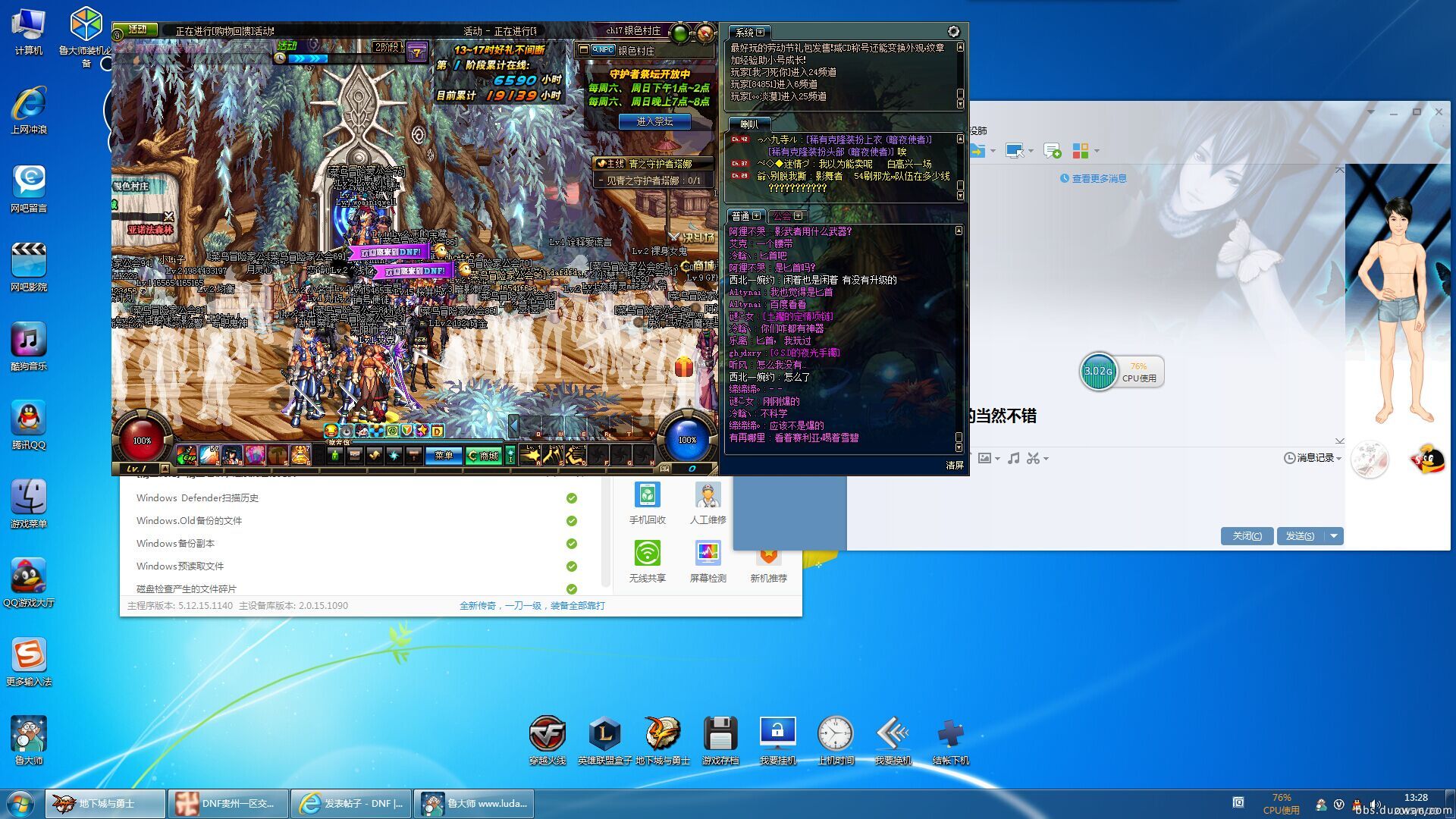Click the create discussion group icon in QQ
1456x819 pixels.
pyautogui.click(x=1053, y=151)
